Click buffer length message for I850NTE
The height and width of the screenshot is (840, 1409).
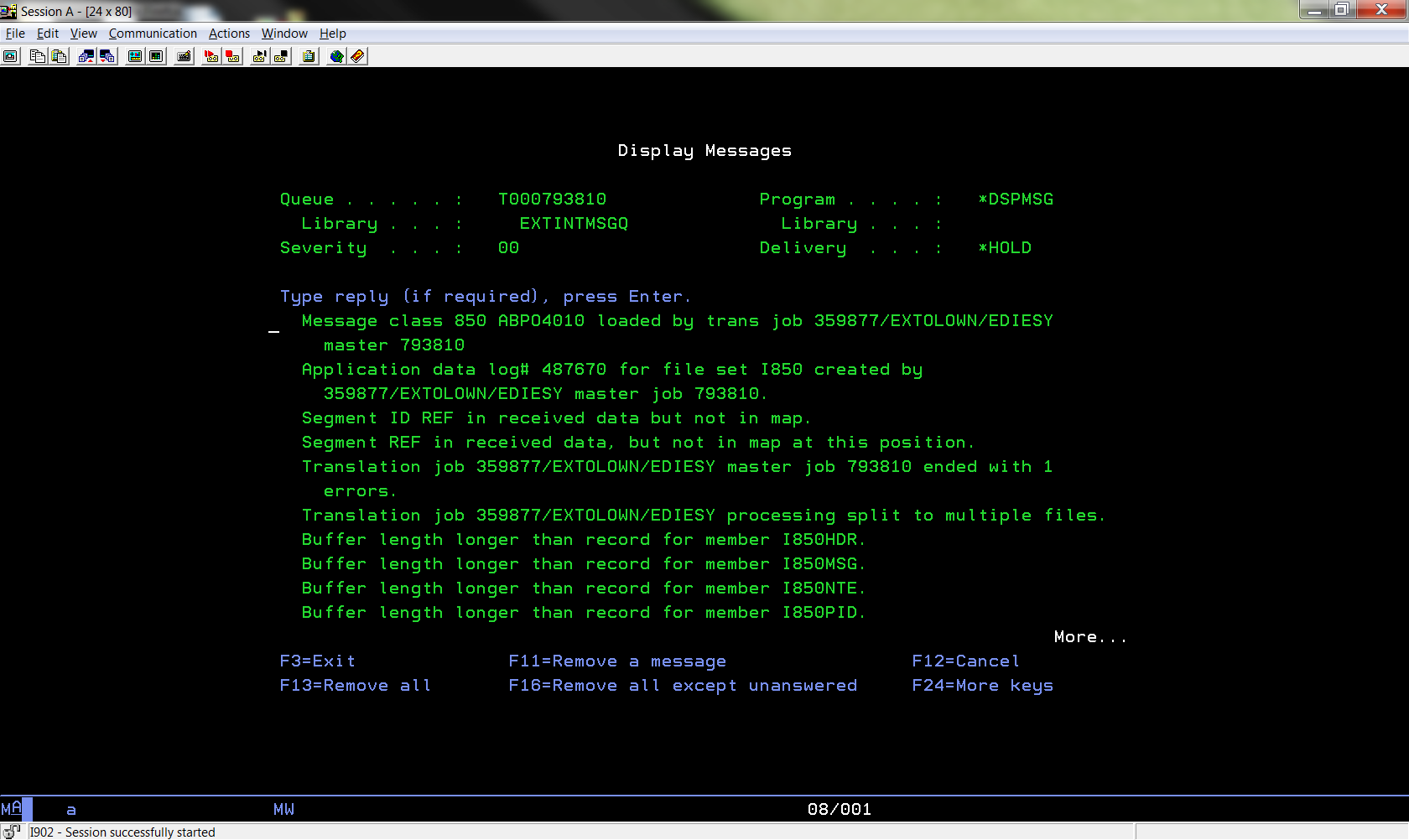[x=583, y=588]
